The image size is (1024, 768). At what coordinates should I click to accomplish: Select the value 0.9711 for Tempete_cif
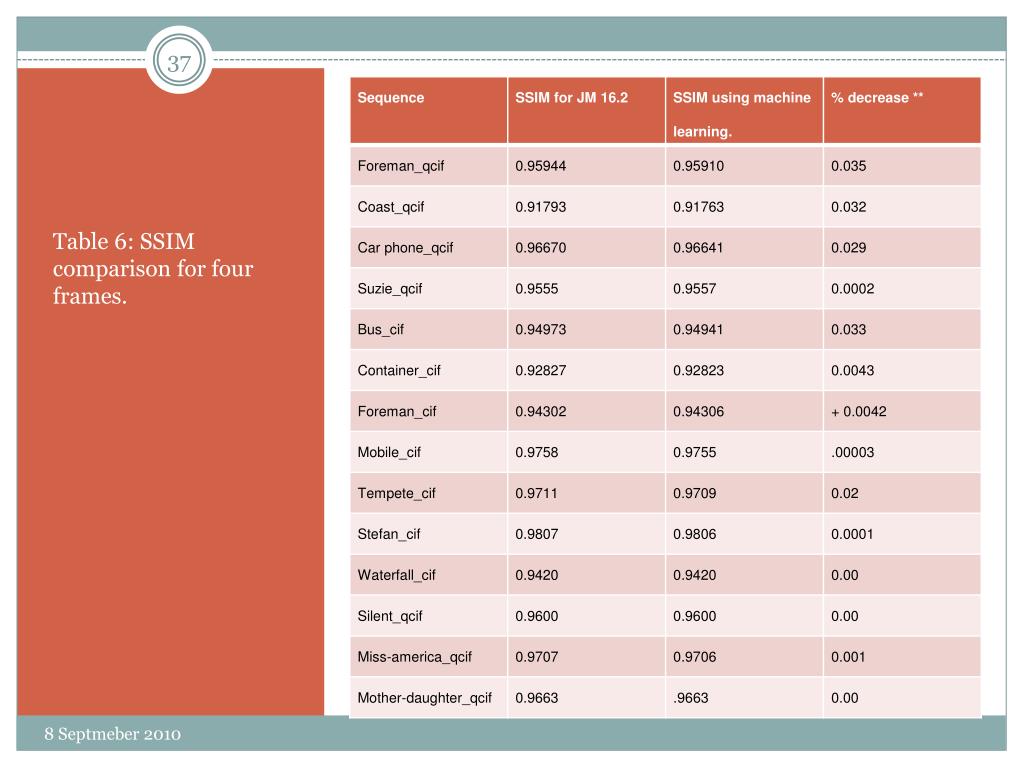(x=536, y=494)
